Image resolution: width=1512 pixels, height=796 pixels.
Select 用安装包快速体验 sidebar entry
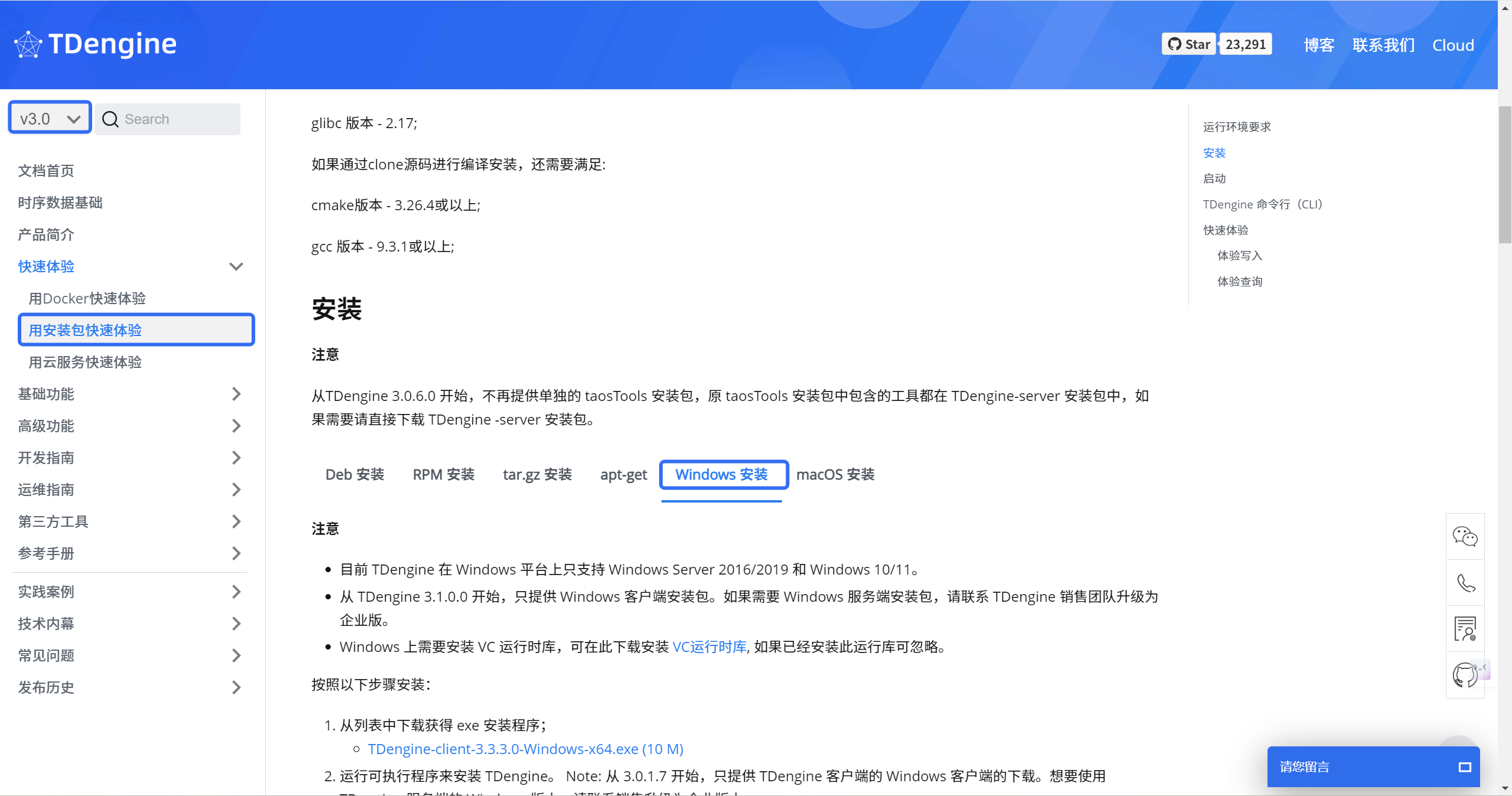click(136, 330)
